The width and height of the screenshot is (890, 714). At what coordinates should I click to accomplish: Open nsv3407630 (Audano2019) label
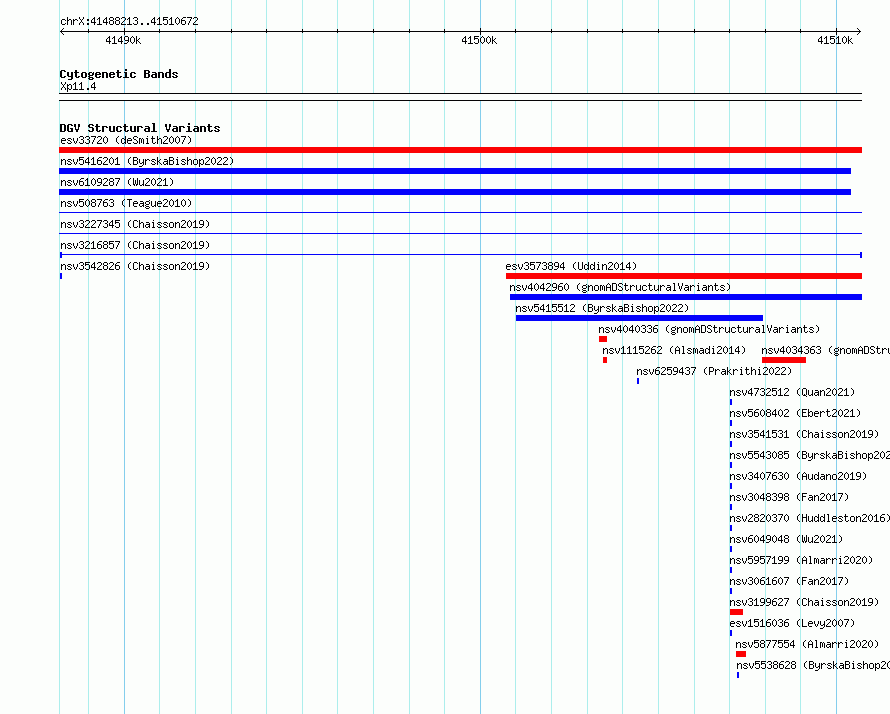(x=798, y=476)
